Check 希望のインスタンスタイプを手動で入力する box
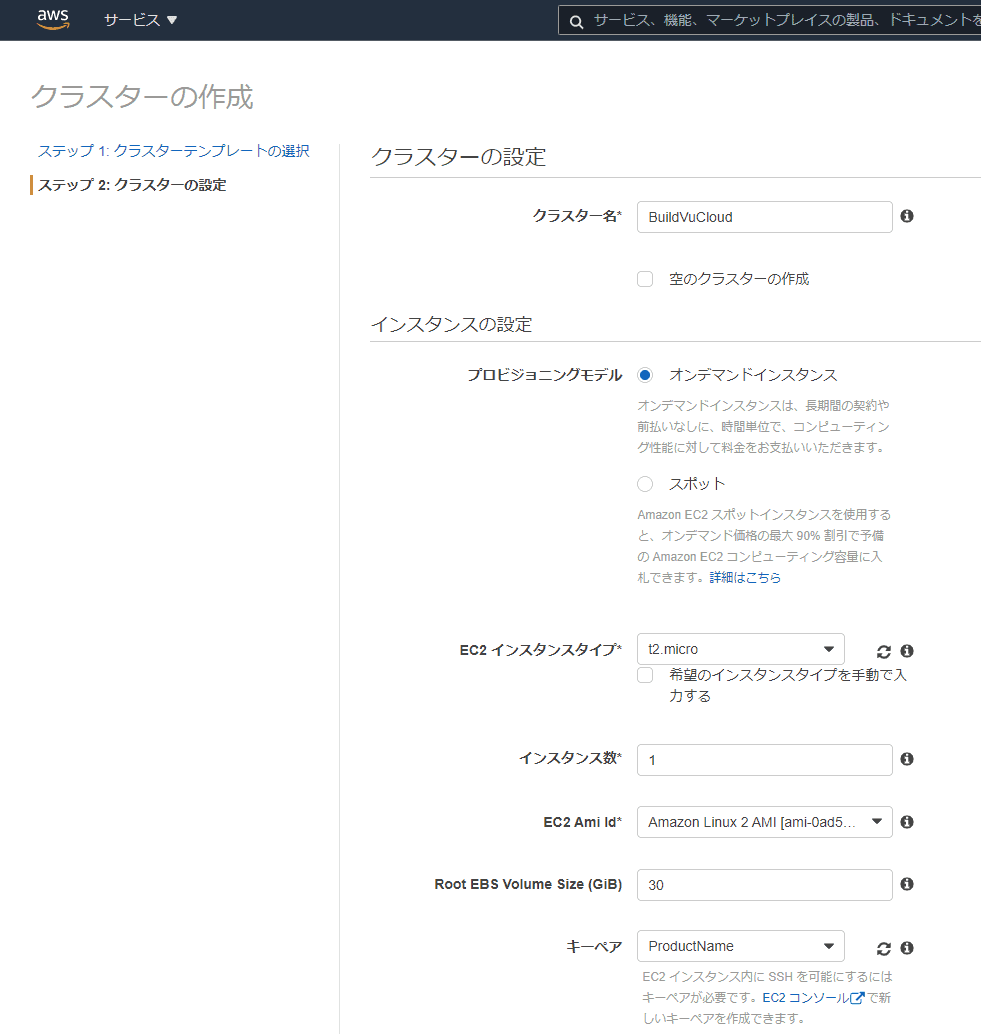 click(645, 675)
